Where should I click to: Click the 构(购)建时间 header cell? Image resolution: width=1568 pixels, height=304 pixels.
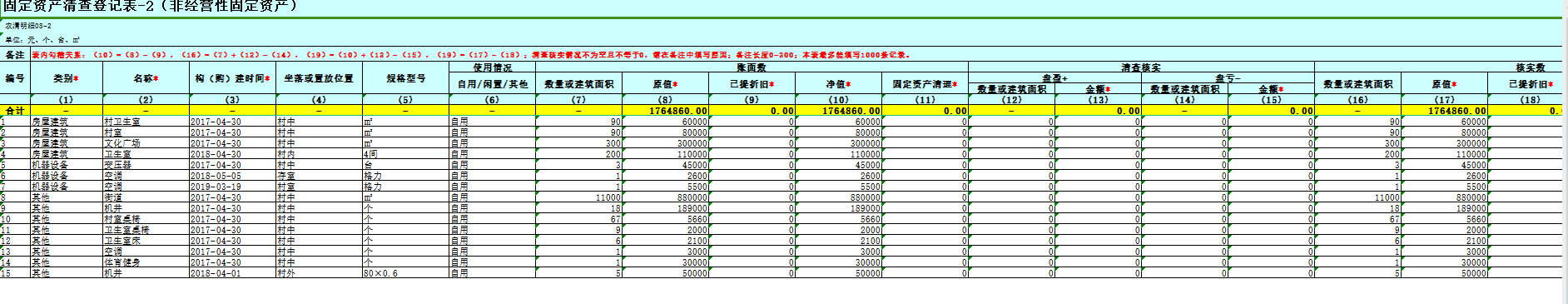point(232,78)
